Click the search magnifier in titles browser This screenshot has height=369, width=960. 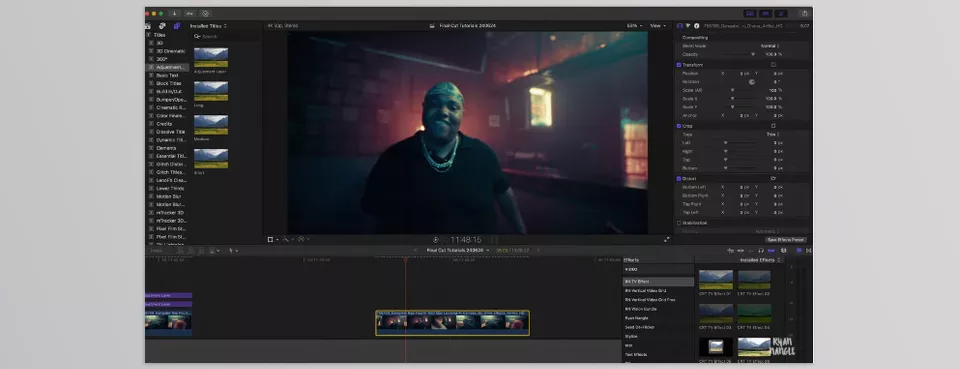tap(198, 37)
